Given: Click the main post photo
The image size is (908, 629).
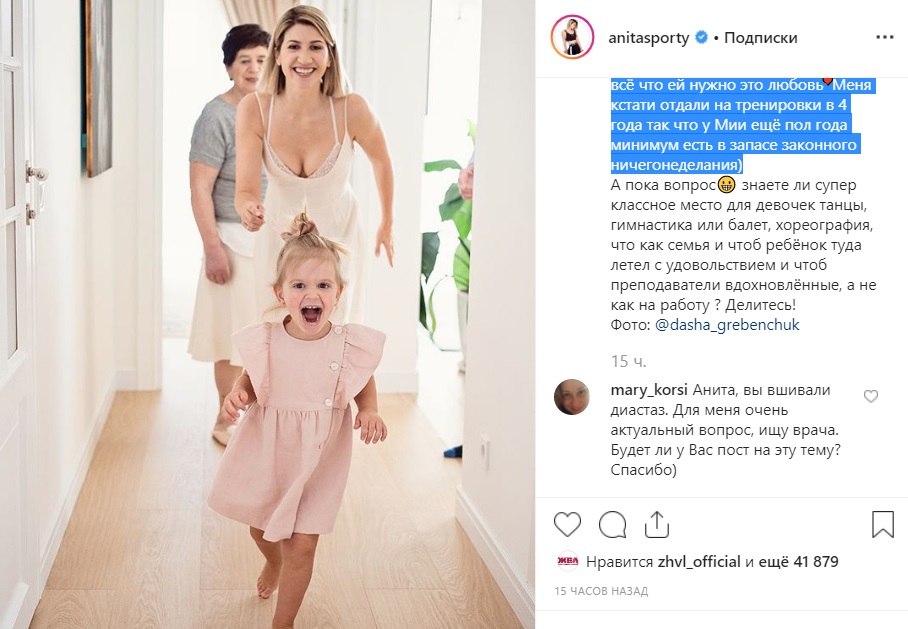Looking at the screenshot, I should [268, 314].
